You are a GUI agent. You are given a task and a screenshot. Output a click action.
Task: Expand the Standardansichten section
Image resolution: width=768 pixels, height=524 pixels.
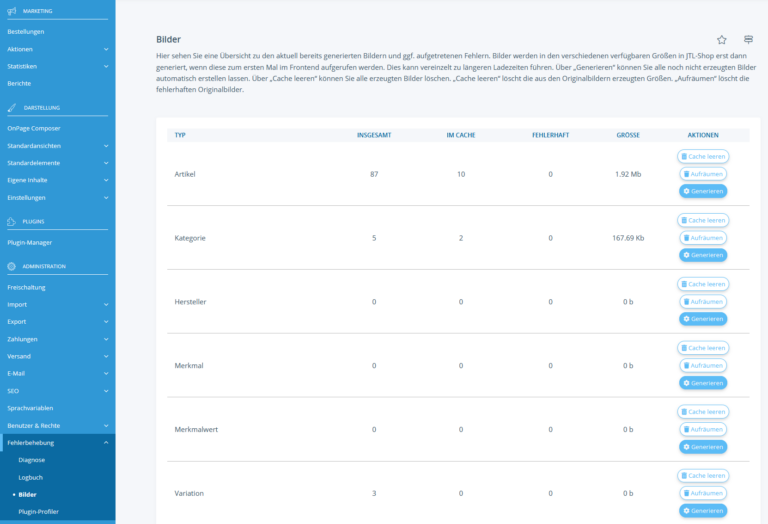(x=106, y=146)
